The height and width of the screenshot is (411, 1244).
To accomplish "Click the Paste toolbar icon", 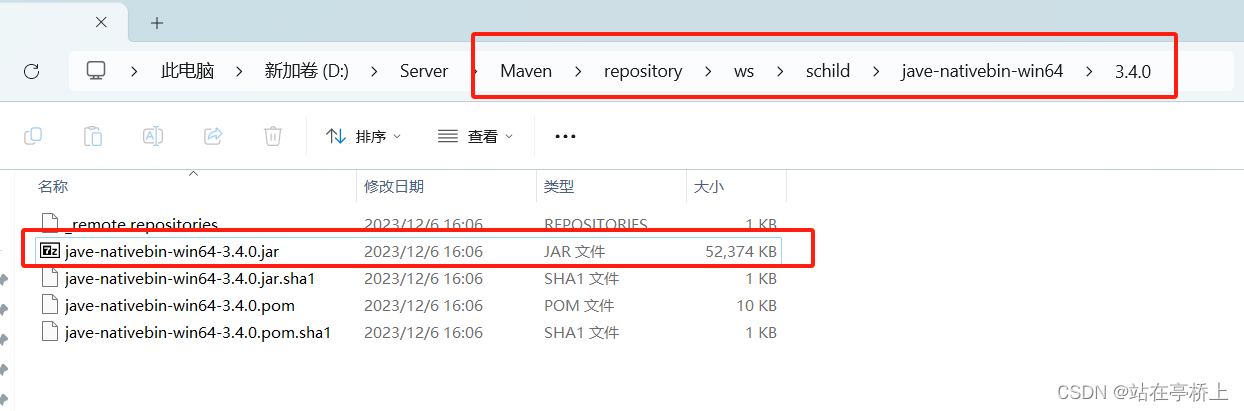I will [x=93, y=136].
